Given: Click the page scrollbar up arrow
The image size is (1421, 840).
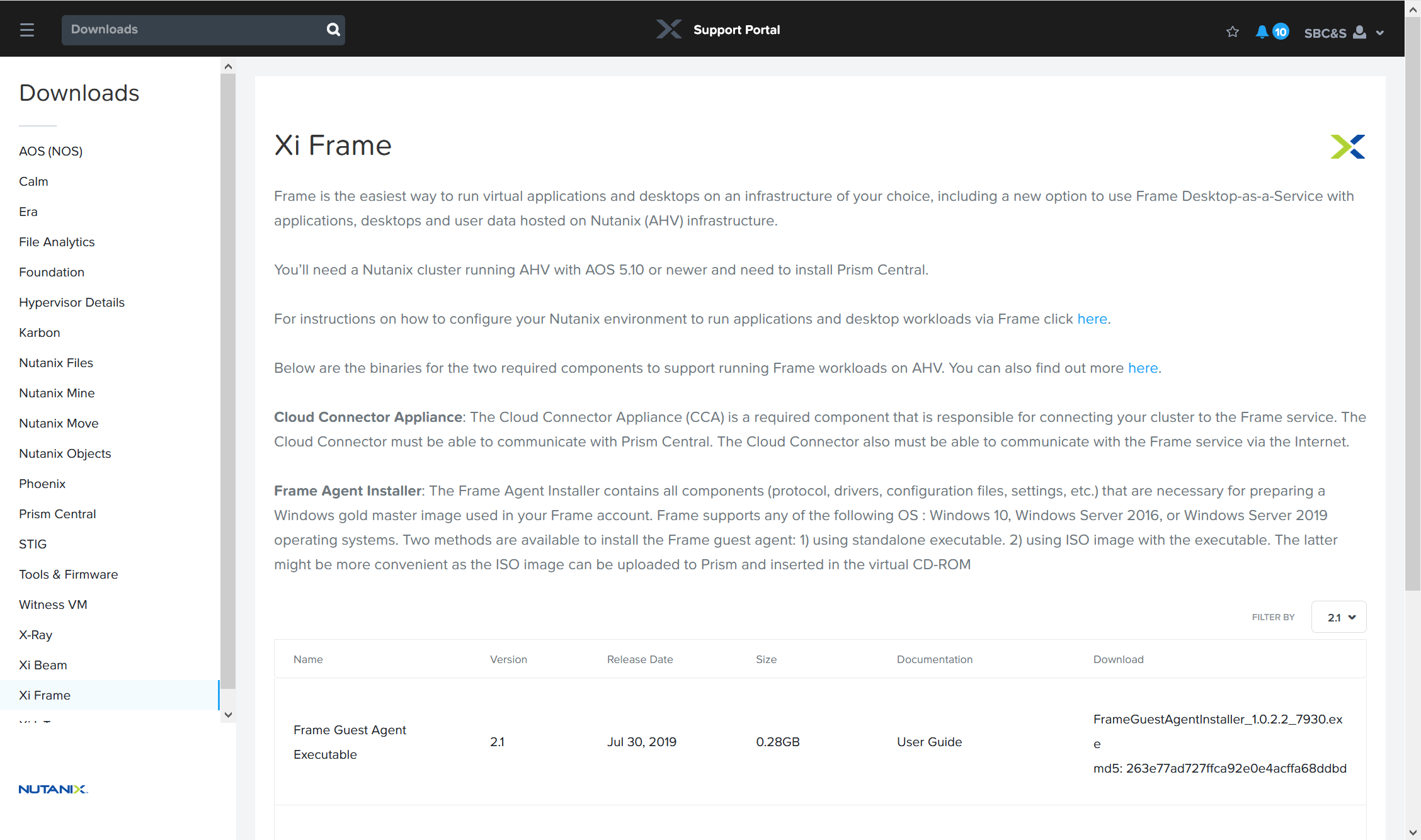Looking at the screenshot, I should pos(1413,9).
